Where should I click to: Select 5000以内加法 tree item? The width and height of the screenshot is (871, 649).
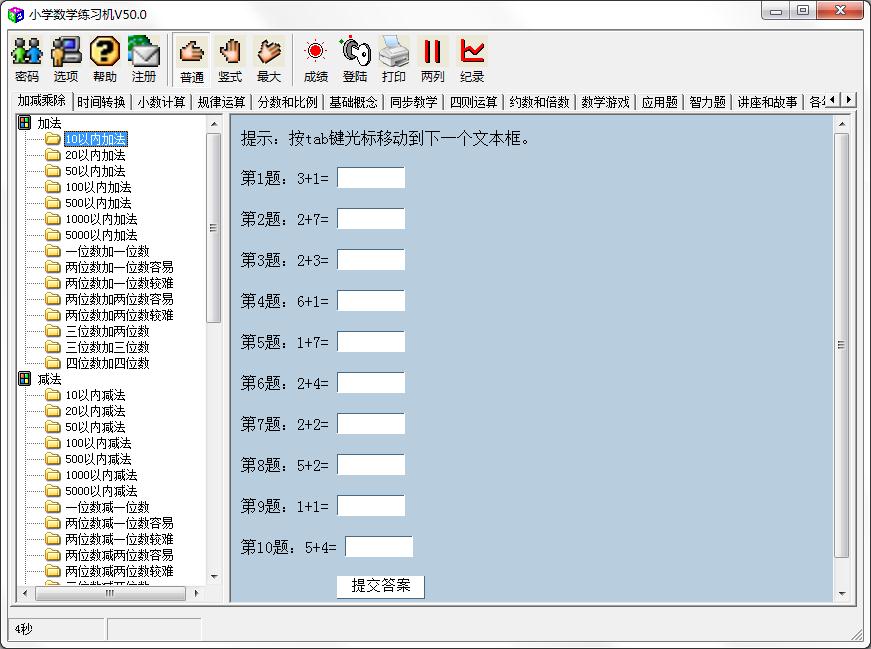[x=101, y=235]
